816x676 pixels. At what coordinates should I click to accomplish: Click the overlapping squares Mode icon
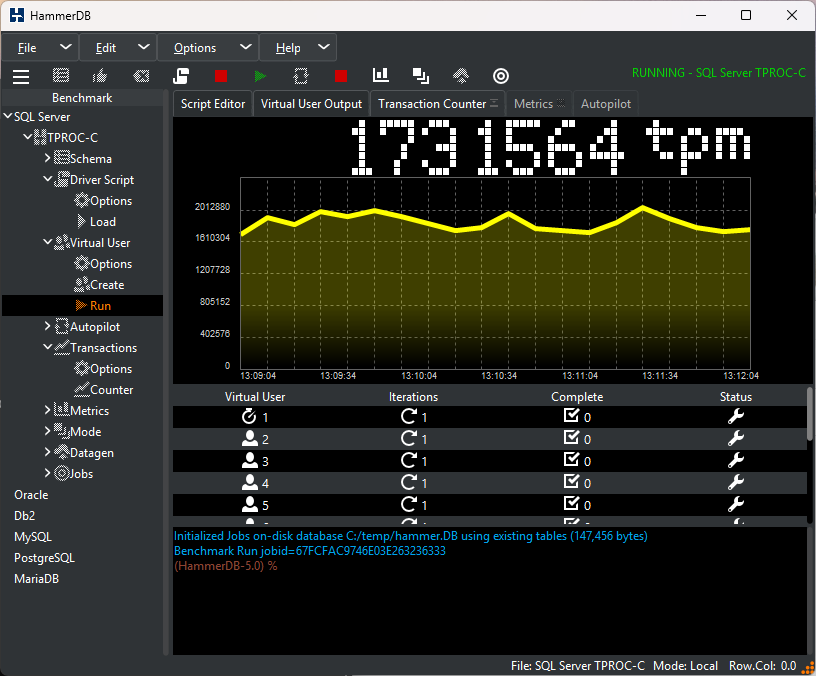click(x=420, y=76)
